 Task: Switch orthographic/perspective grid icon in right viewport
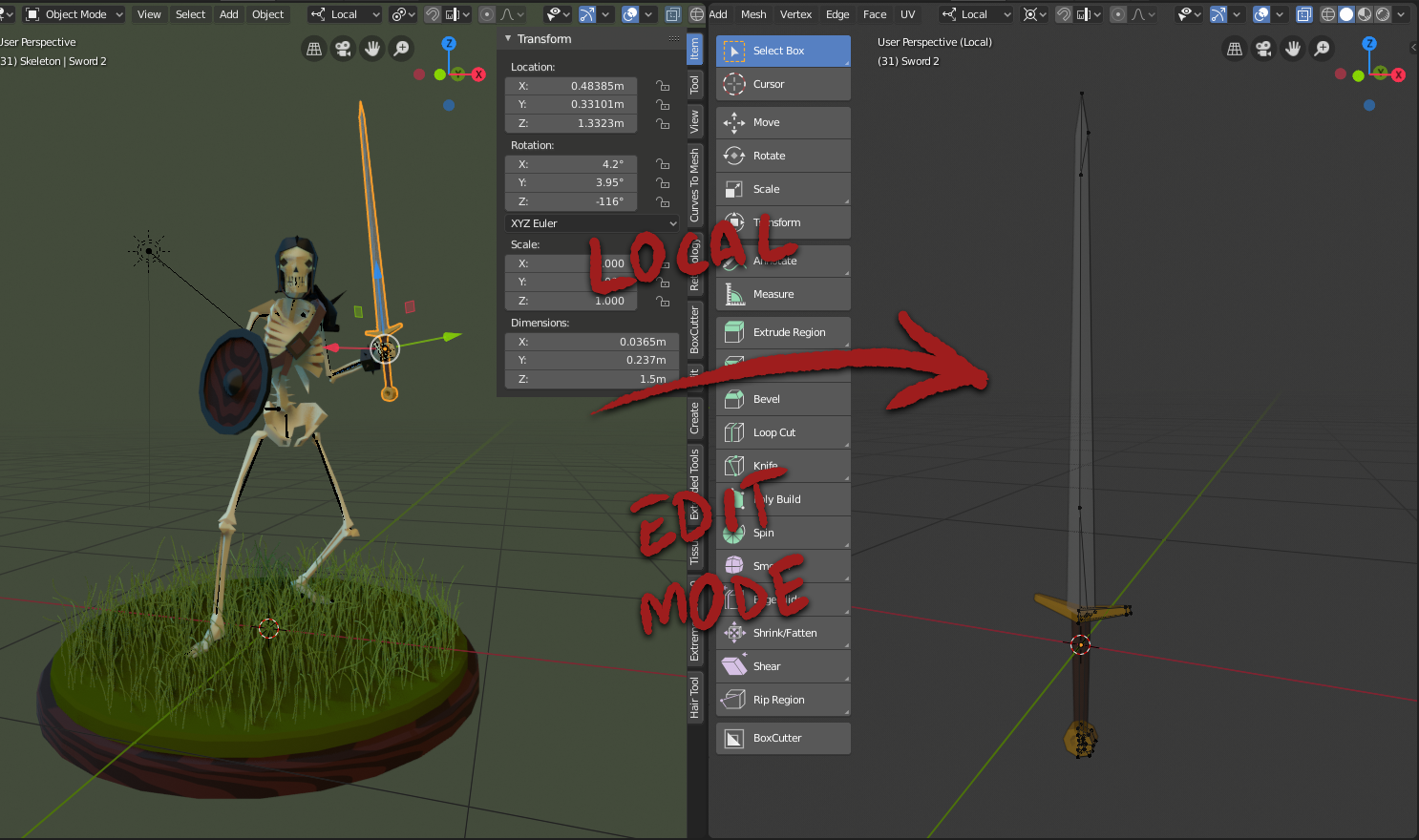[x=1235, y=49]
